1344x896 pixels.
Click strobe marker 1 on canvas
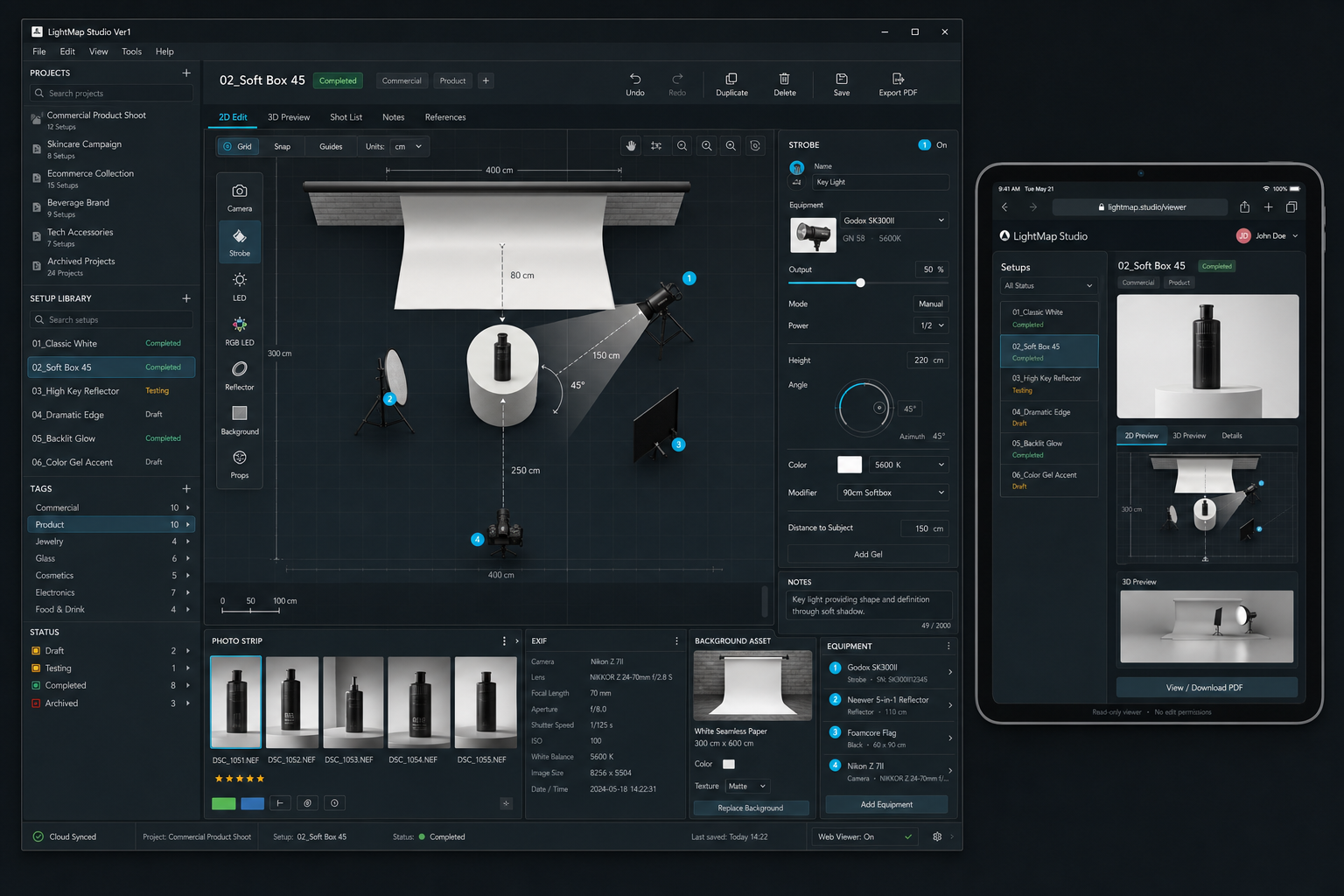pos(689,278)
